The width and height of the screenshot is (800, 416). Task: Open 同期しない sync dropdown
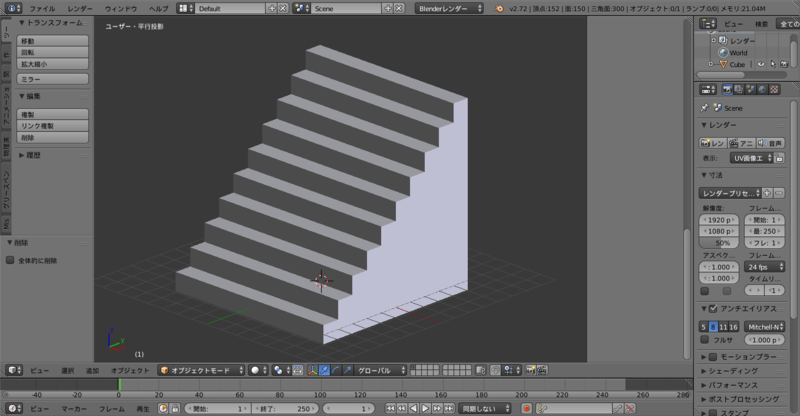pyautogui.click(x=485, y=408)
